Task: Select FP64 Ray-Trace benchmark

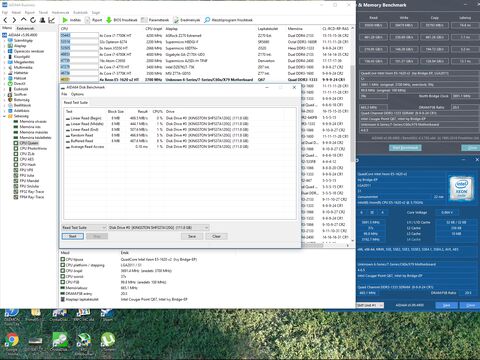Action: (x=32, y=197)
